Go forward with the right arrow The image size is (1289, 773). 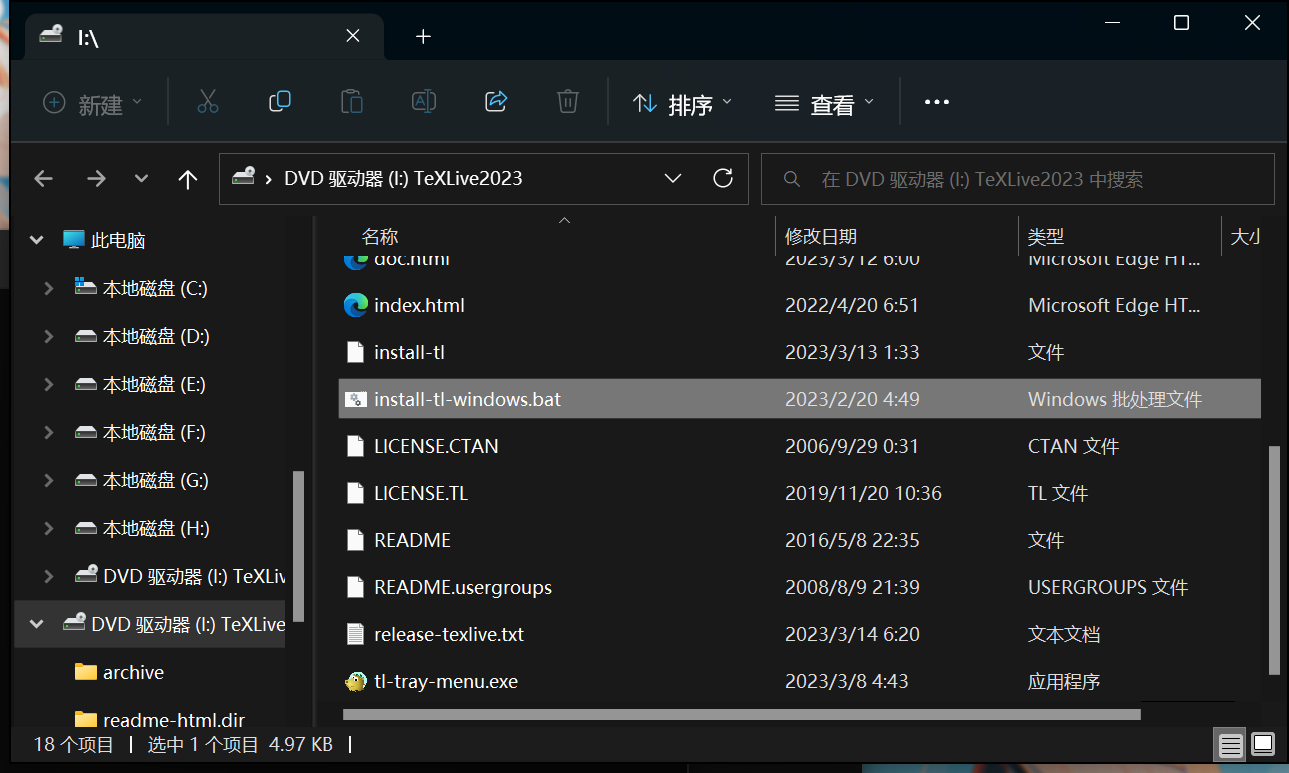96,179
